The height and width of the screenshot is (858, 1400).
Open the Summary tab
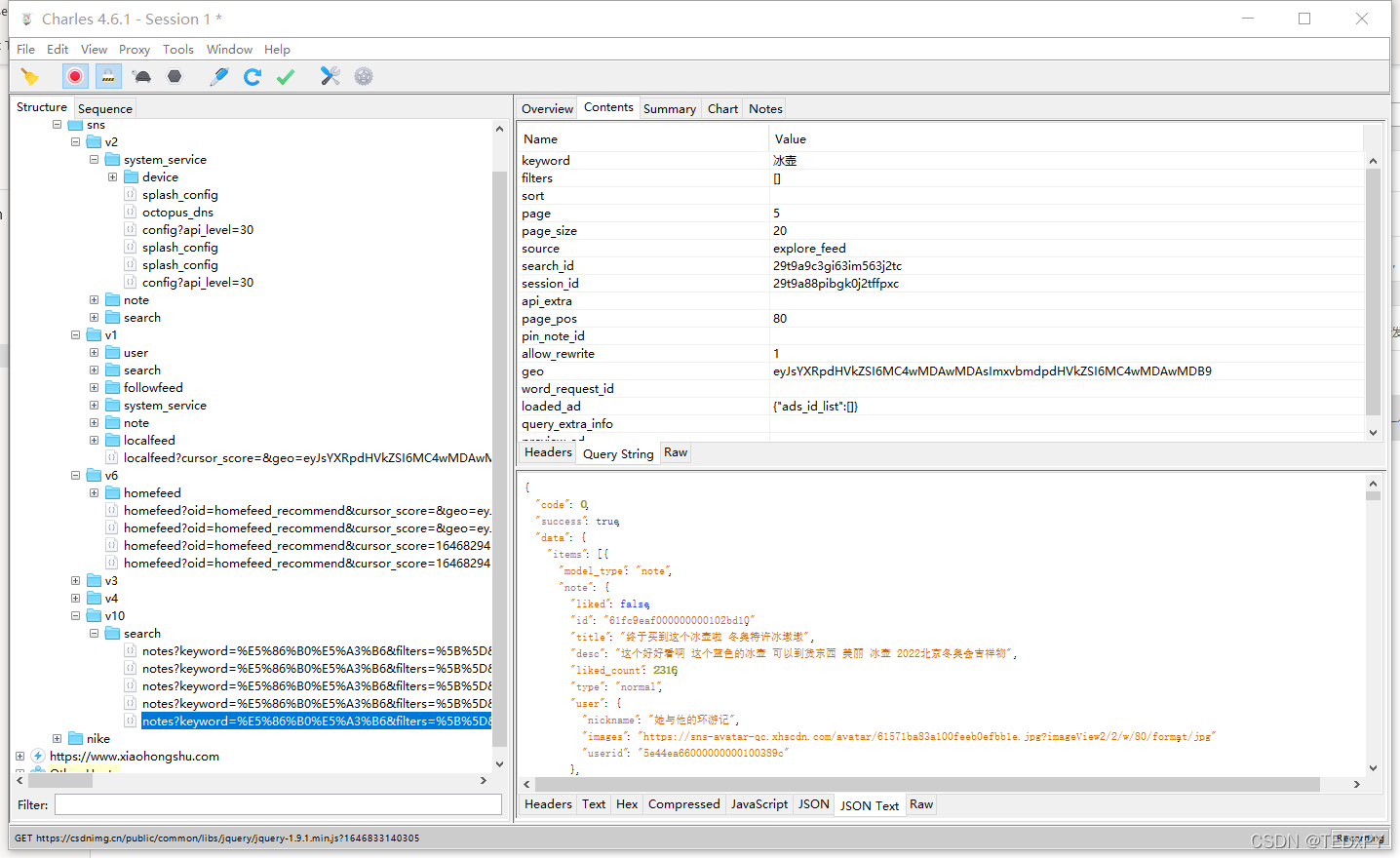[670, 108]
